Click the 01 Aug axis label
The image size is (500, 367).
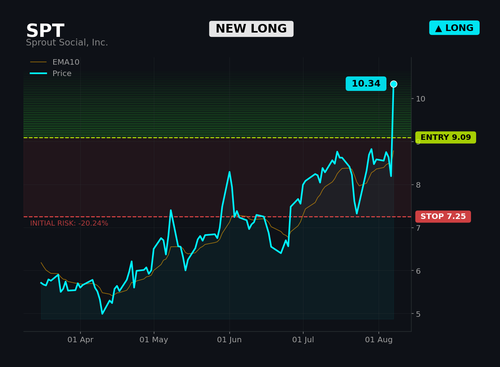[379, 340]
